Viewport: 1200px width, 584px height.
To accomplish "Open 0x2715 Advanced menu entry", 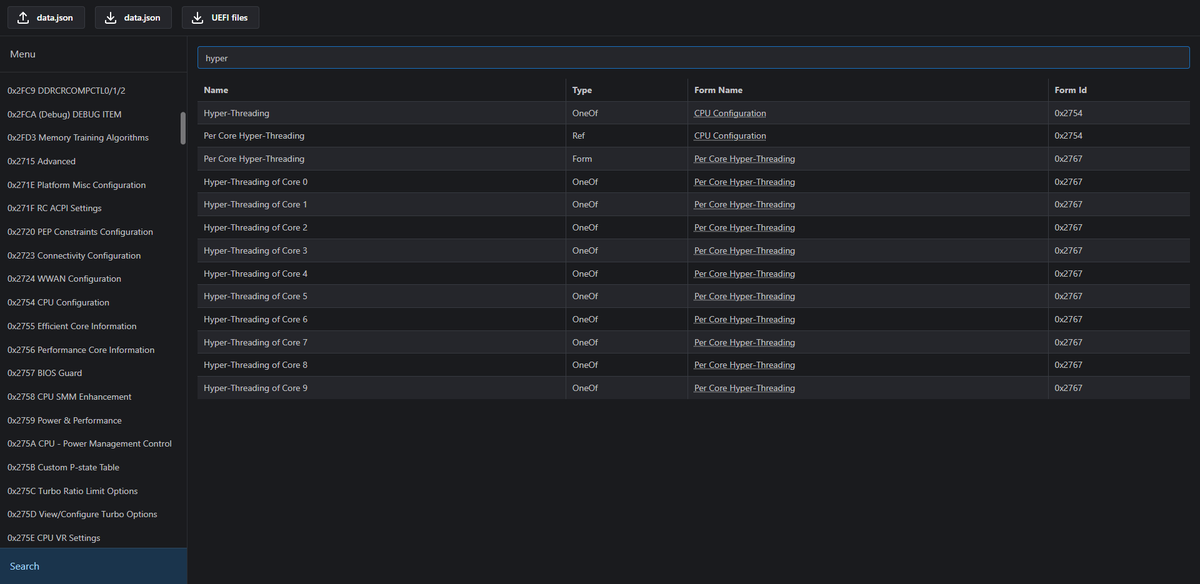I will coord(41,161).
